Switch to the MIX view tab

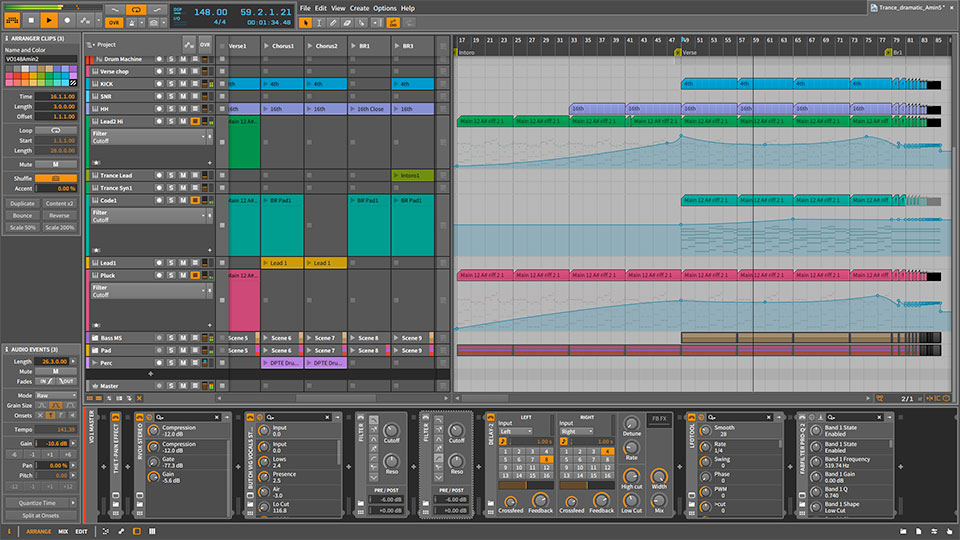[x=62, y=532]
